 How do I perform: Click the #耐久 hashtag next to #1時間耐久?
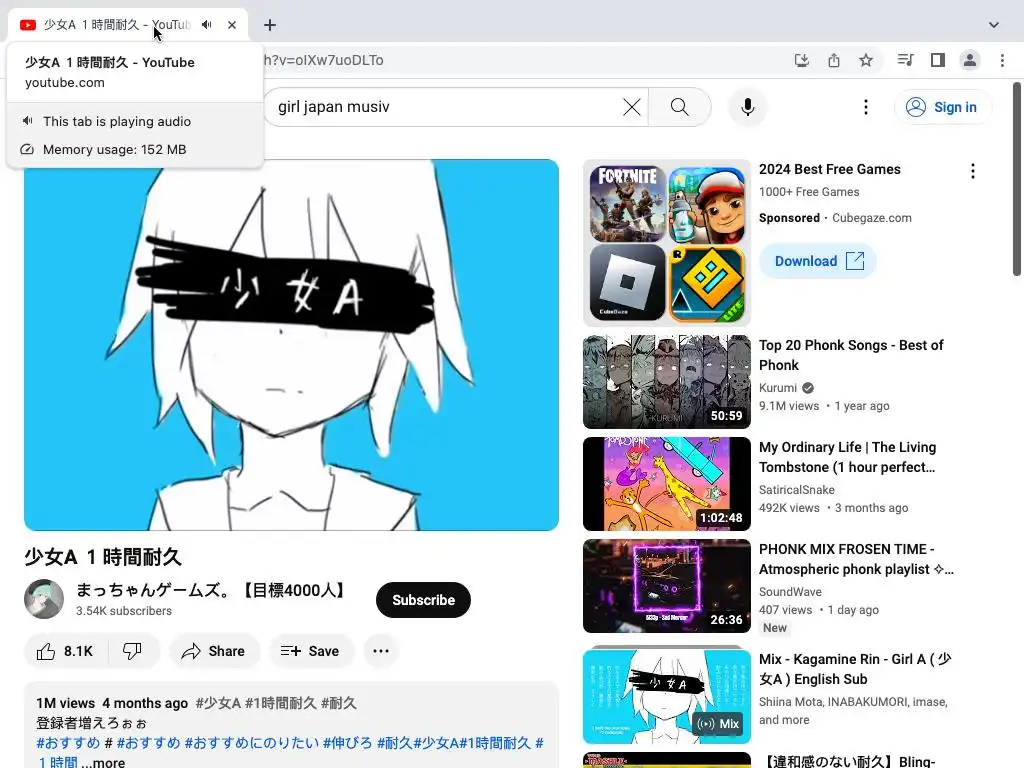click(338, 703)
